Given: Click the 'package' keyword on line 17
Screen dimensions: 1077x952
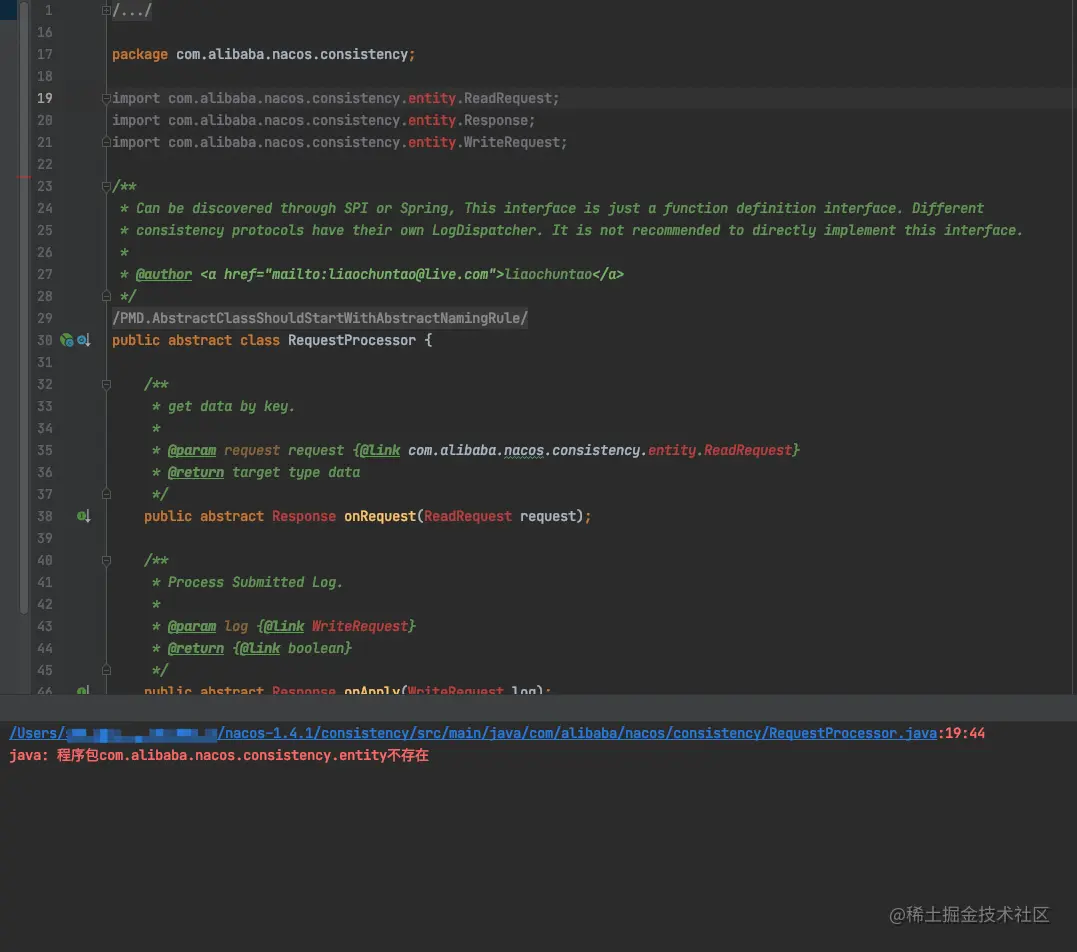Looking at the screenshot, I should click(x=139, y=54).
